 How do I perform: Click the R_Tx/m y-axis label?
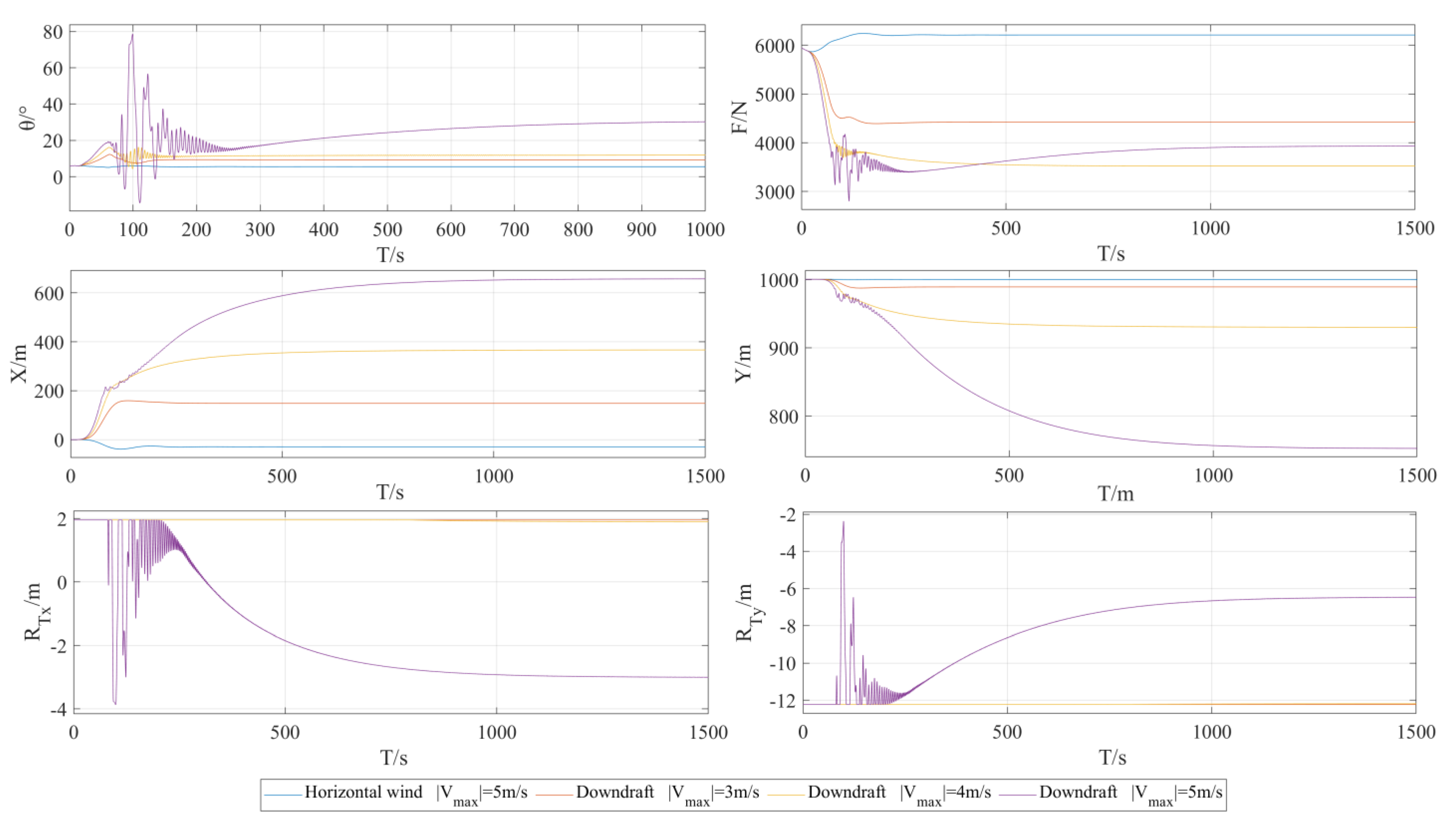tap(35, 612)
